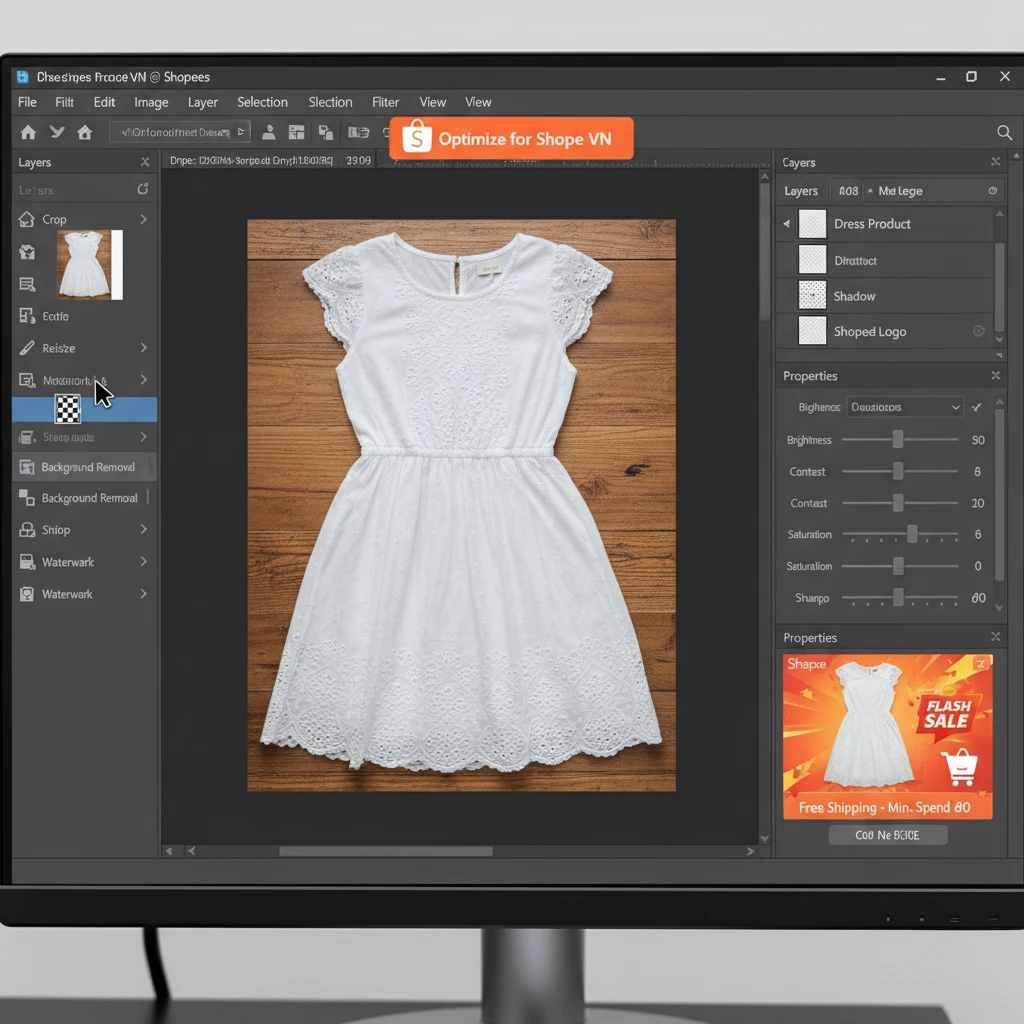1024x1024 pixels.
Task: Toggle the Shoped Logo layer visibility icon
Action: (x=978, y=331)
